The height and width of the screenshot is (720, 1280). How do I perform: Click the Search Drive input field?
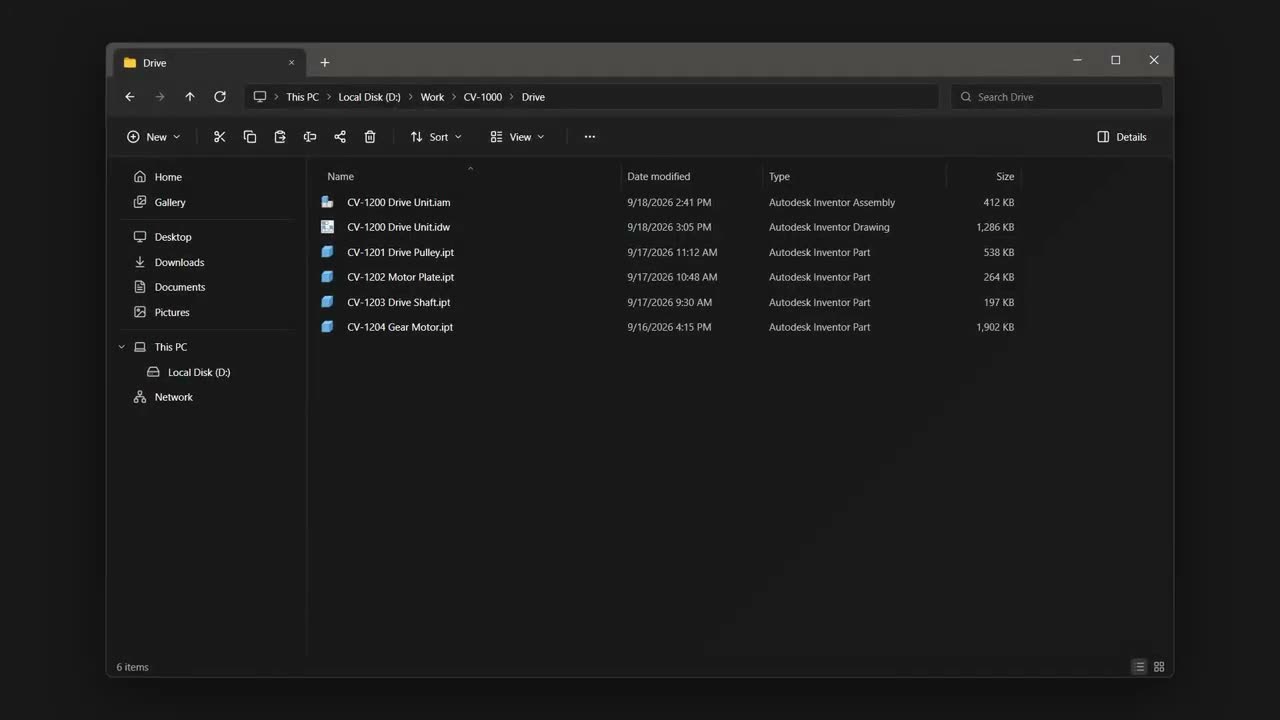tap(1057, 97)
